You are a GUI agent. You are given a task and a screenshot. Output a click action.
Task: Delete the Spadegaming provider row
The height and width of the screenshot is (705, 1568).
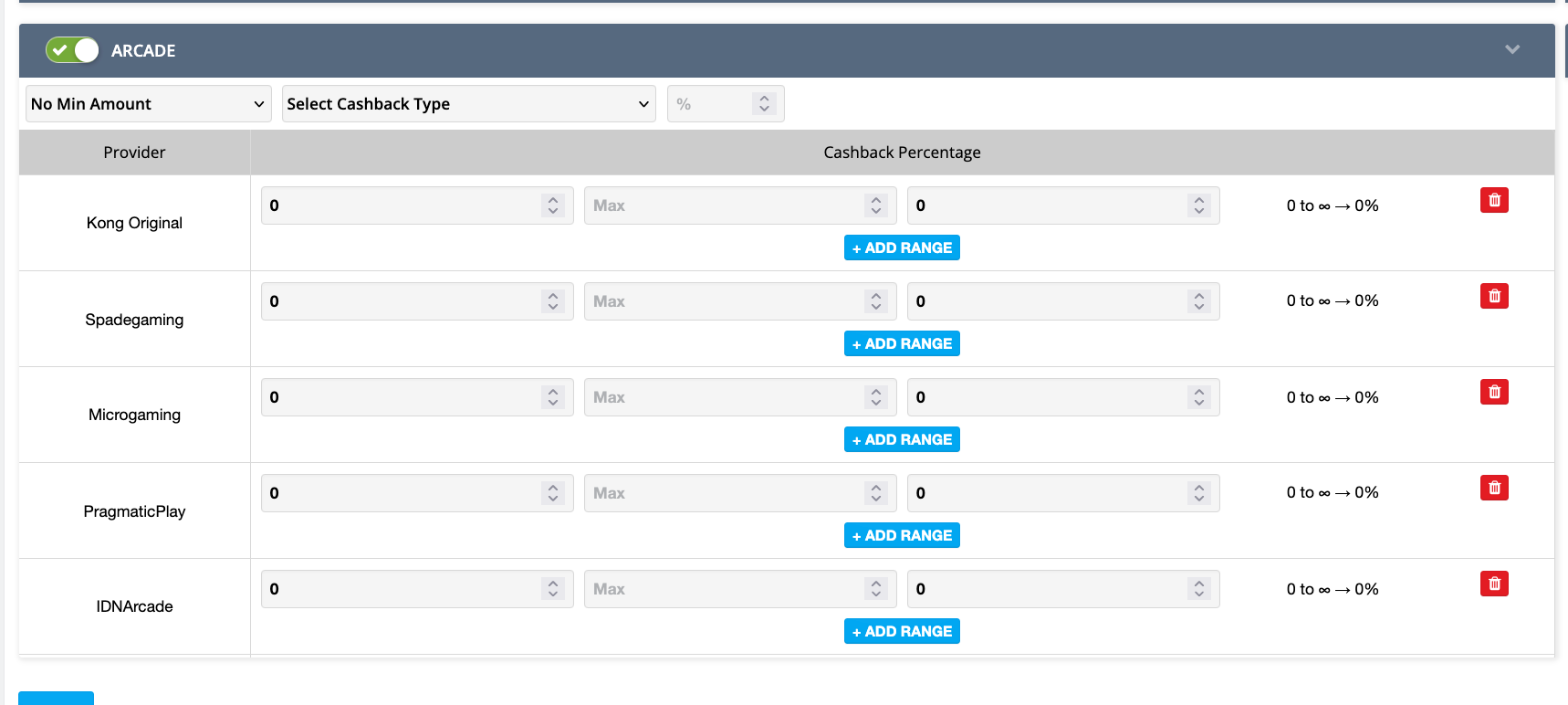[x=1494, y=296]
